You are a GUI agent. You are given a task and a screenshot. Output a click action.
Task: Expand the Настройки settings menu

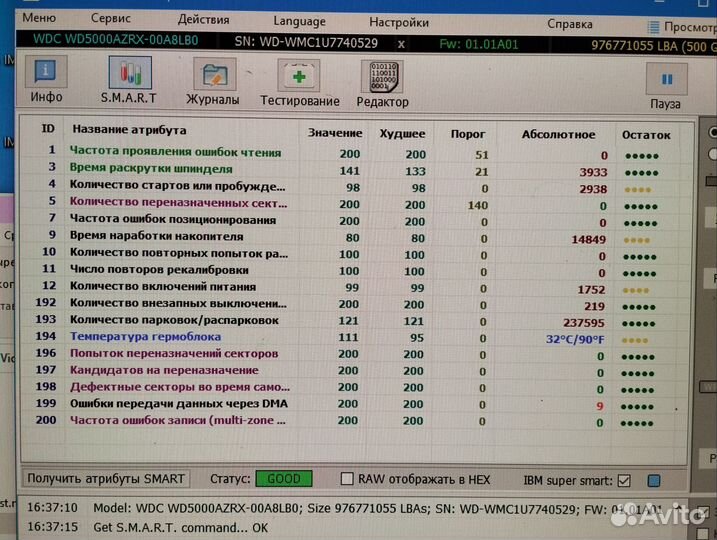(x=399, y=22)
